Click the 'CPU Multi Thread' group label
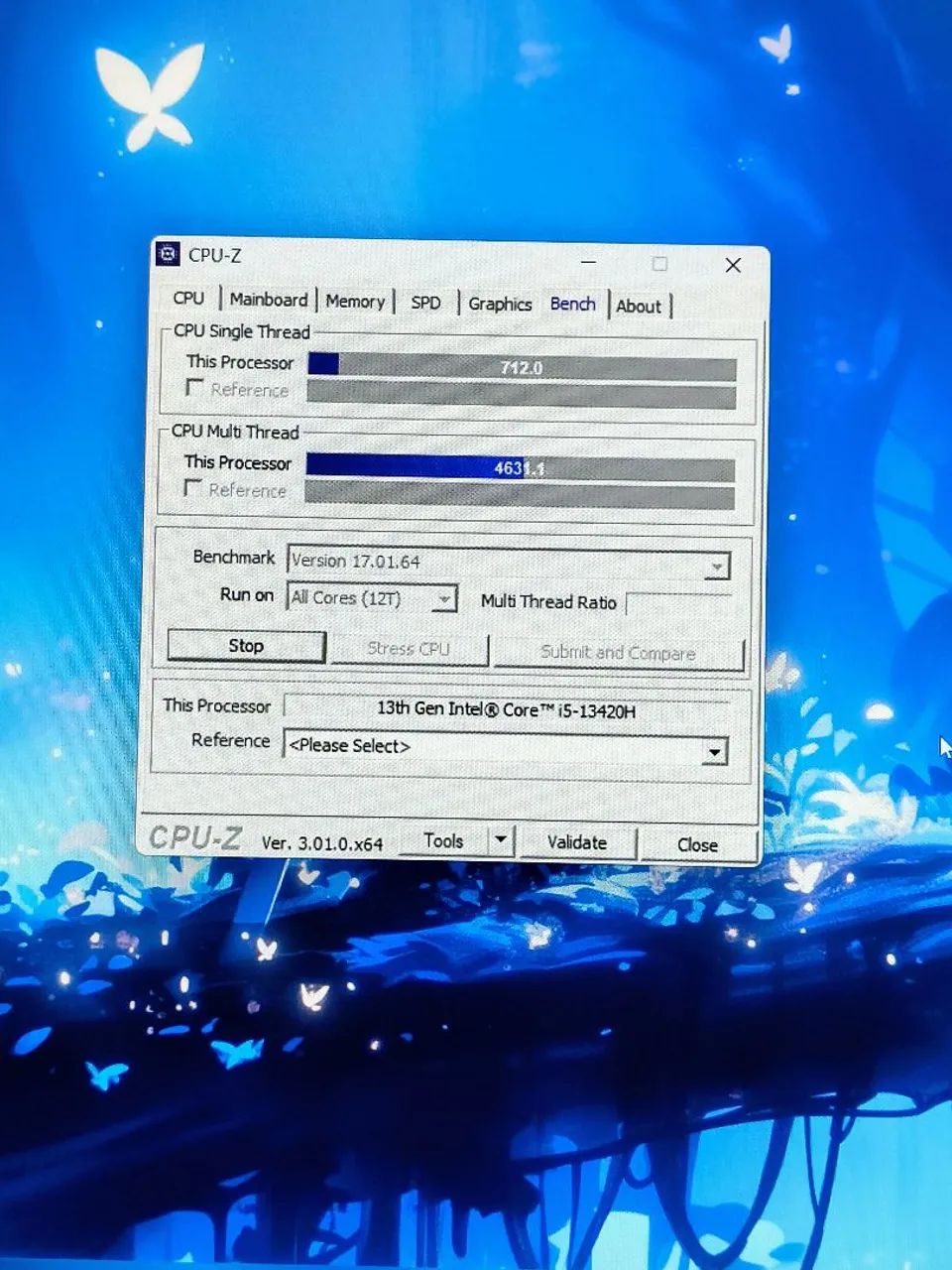The width and height of the screenshot is (952, 1270). (x=235, y=432)
